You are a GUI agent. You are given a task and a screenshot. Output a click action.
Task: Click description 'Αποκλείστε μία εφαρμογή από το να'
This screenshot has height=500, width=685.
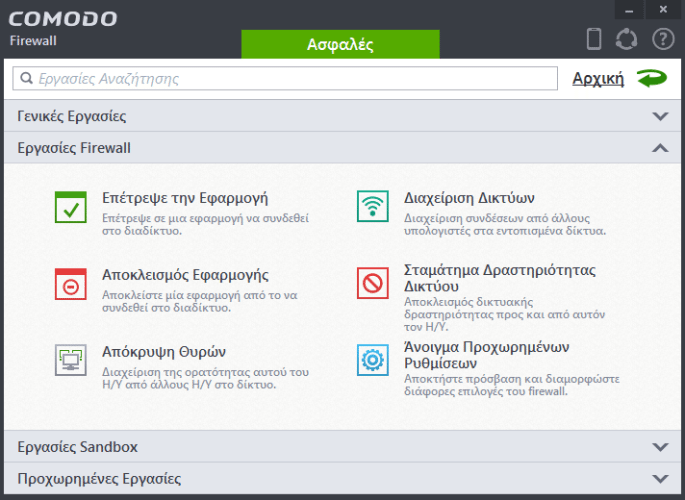(x=200, y=295)
